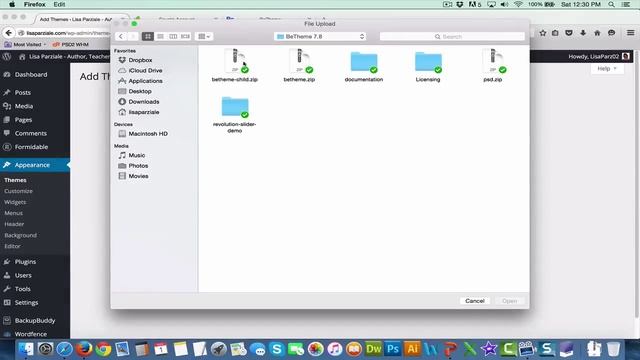Open Header submenu link
Screen dimensions: 640x360
click(x=14, y=224)
